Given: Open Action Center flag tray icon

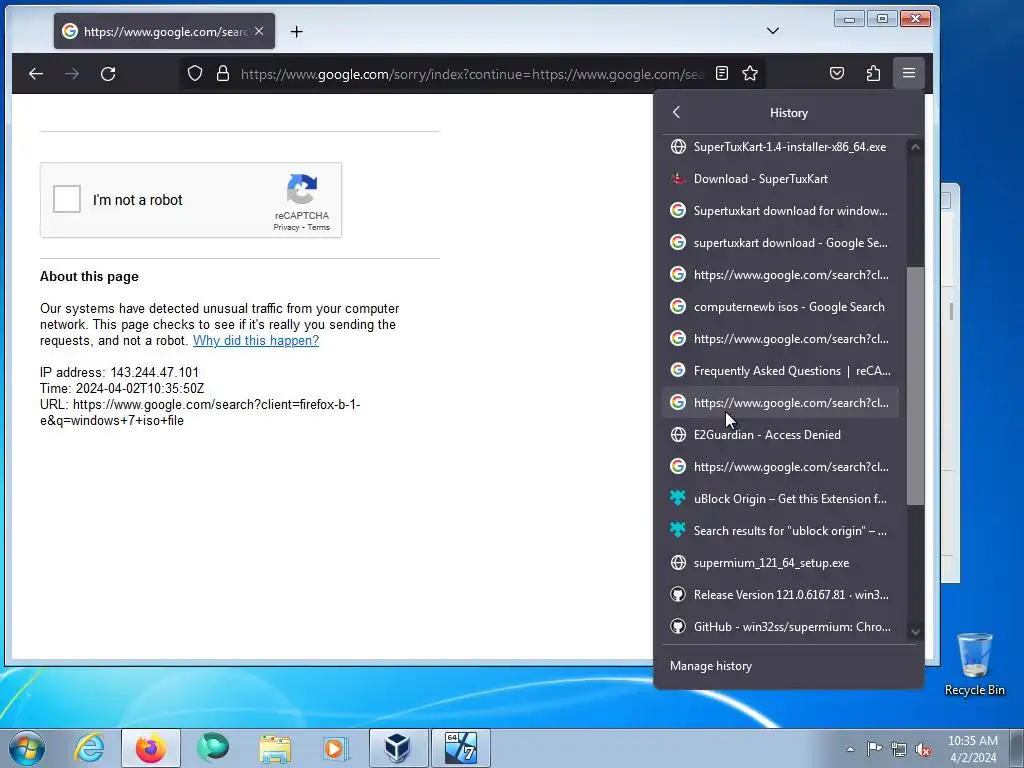Looking at the screenshot, I should click(874, 749).
